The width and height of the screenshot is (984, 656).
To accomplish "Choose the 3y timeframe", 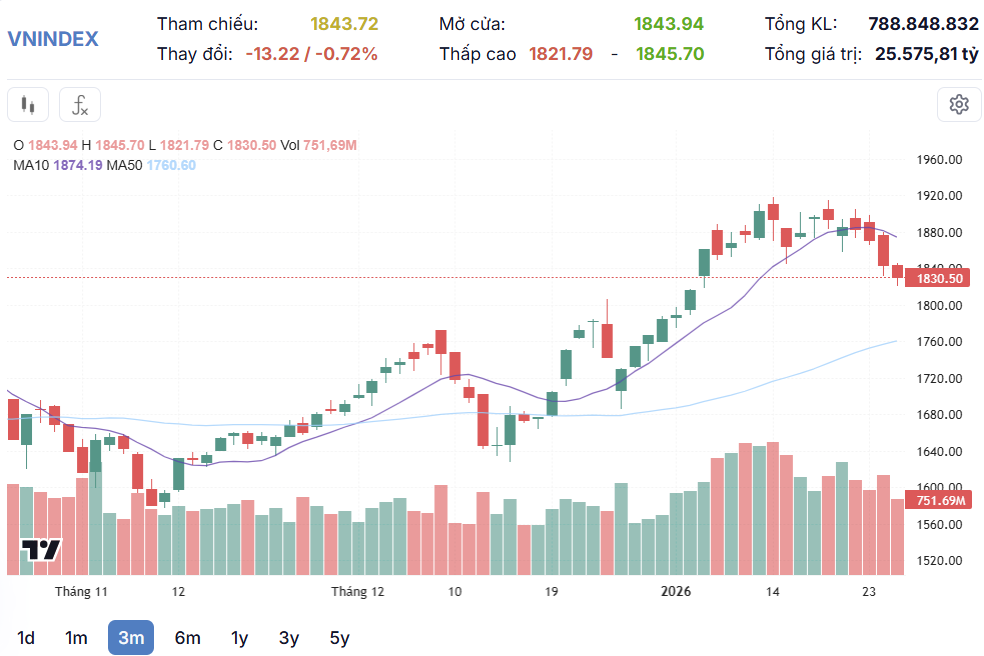I will [x=289, y=638].
